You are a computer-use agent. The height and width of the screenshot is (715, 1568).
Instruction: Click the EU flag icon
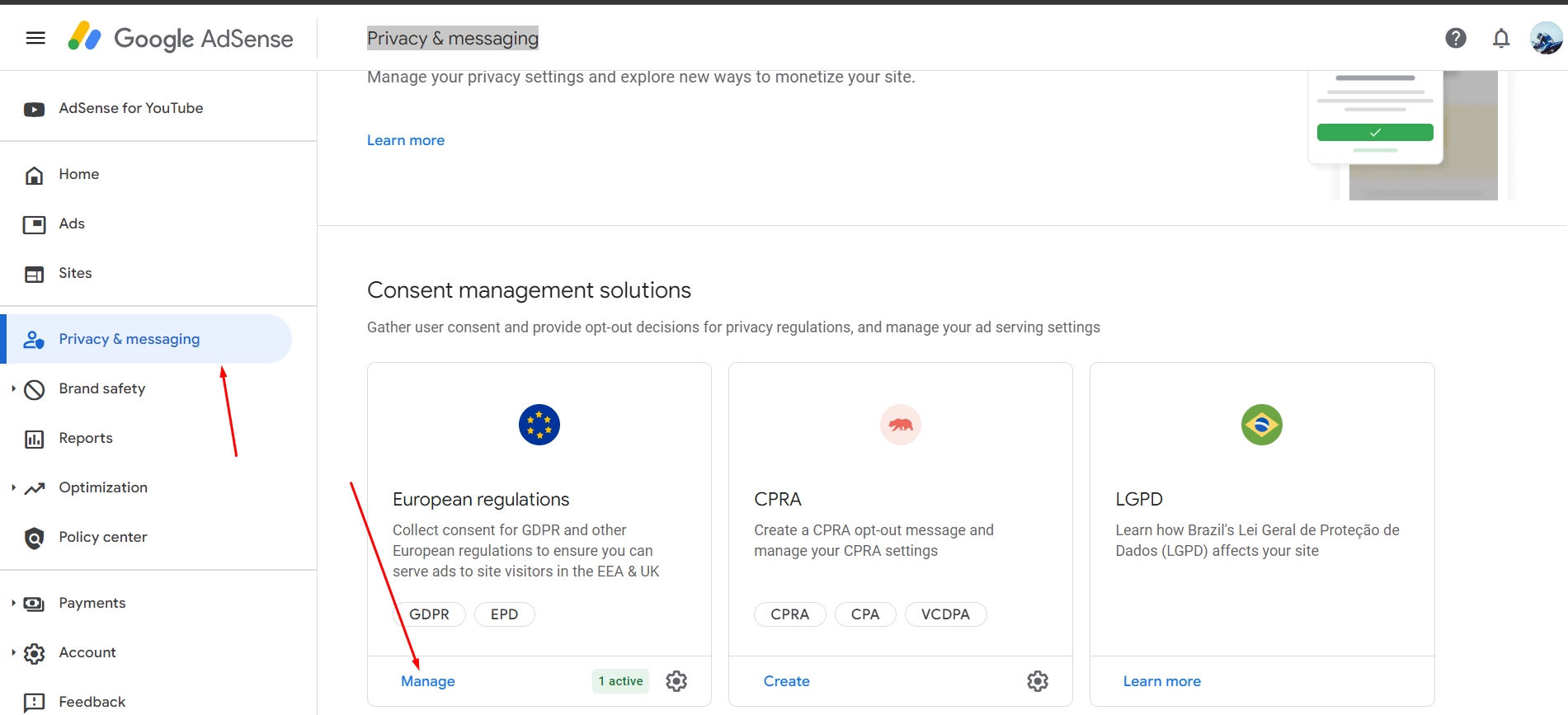point(539,425)
